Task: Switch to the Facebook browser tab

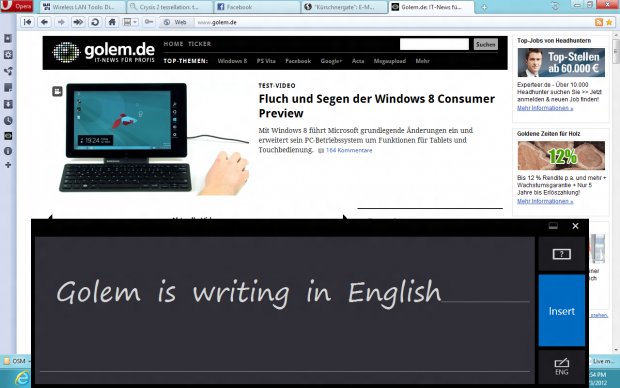Action: point(257,7)
